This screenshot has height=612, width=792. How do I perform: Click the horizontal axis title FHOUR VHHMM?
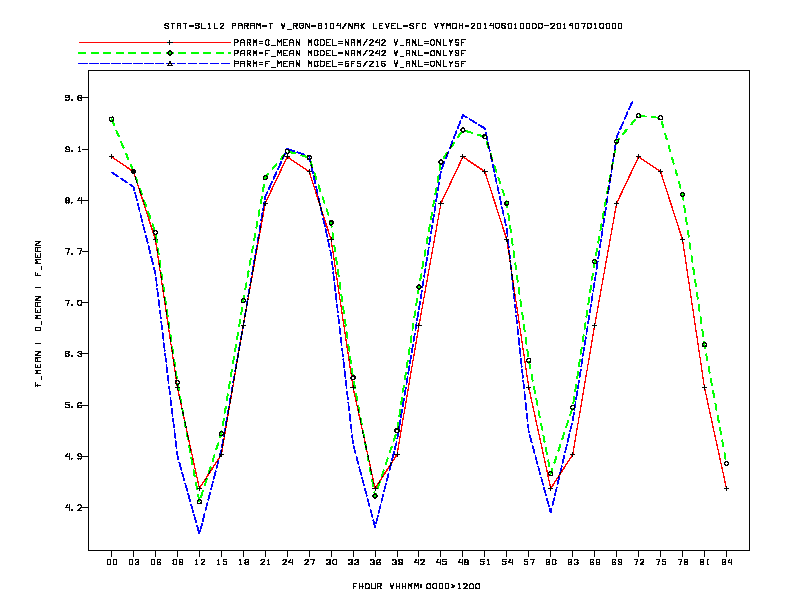click(416, 586)
